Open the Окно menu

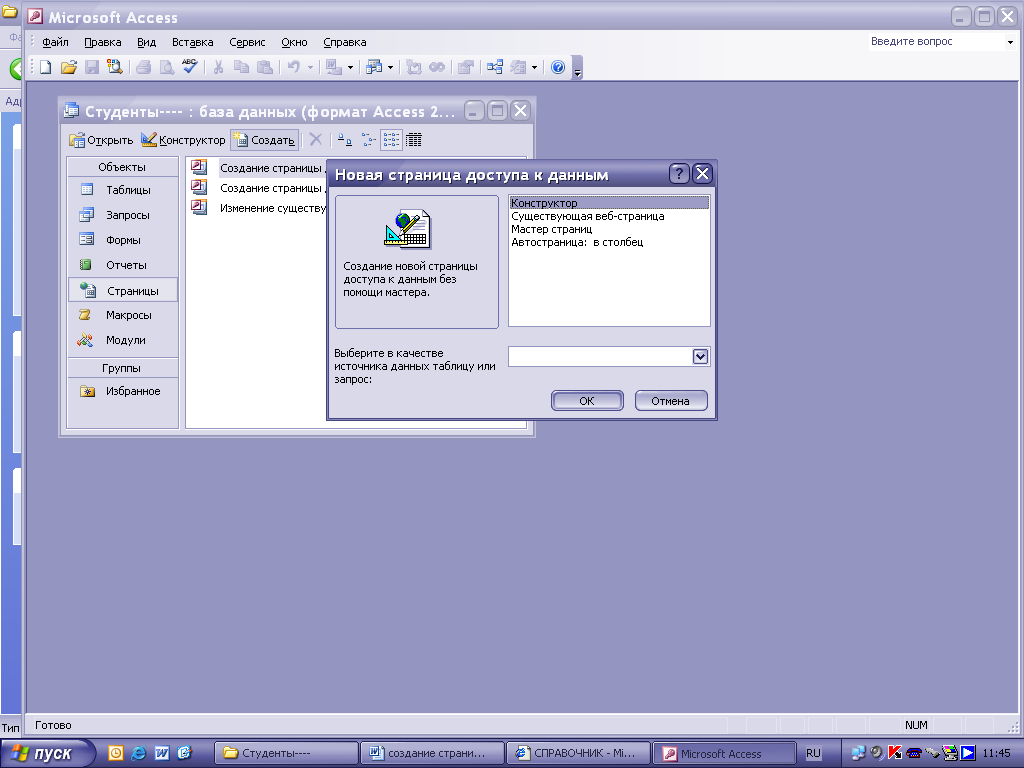(x=295, y=42)
